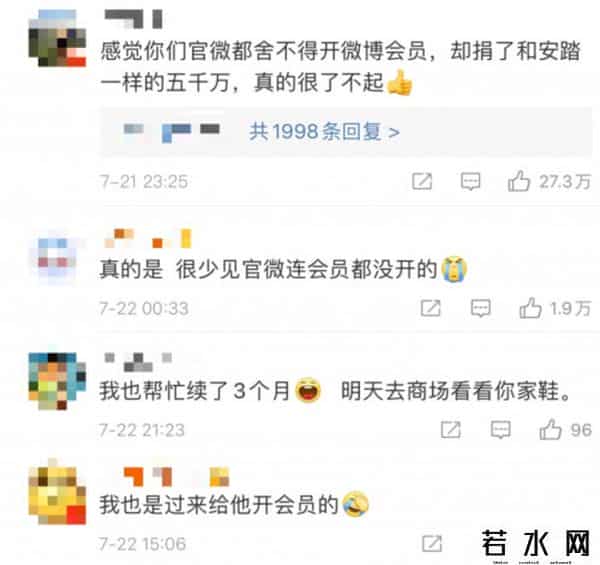
Task: Tap share icon on 7-21 23:25 comment
Action: tap(422, 181)
